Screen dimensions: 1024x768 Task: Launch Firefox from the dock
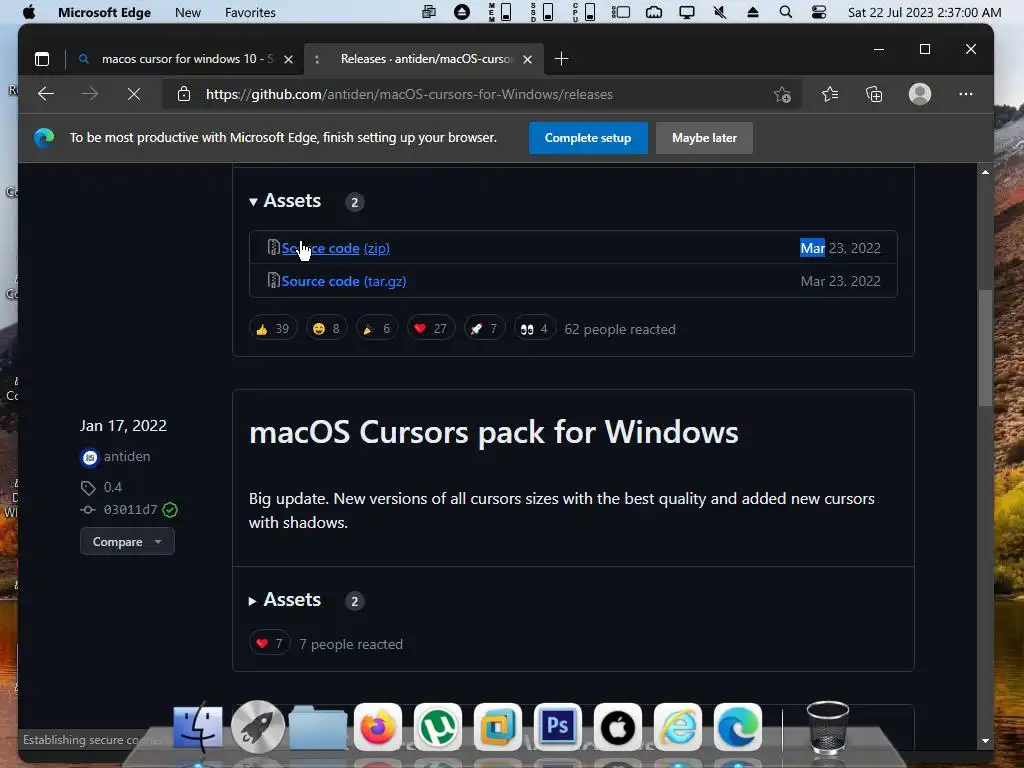378,727
